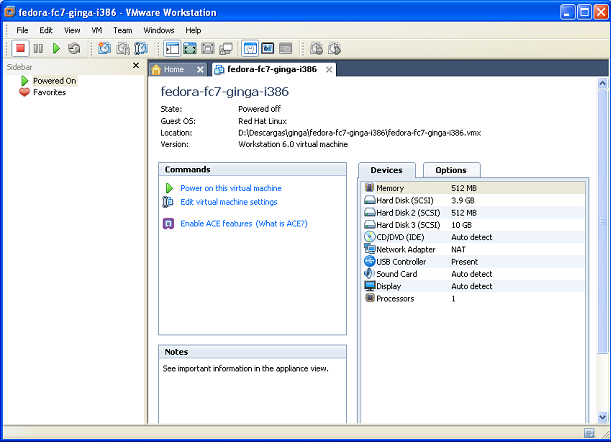Click Edit virtual machine settings link
This screenshot has width=611, height=443.
[x=229, y=202]
